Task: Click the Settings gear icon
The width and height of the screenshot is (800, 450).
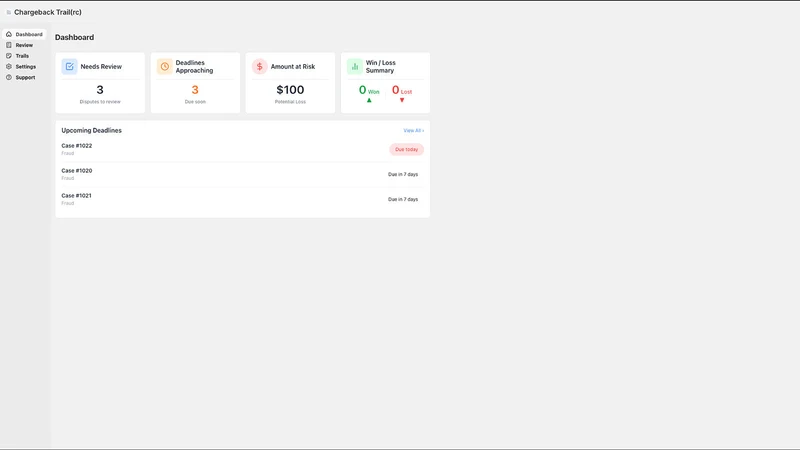Action: [x=9, y=66]
